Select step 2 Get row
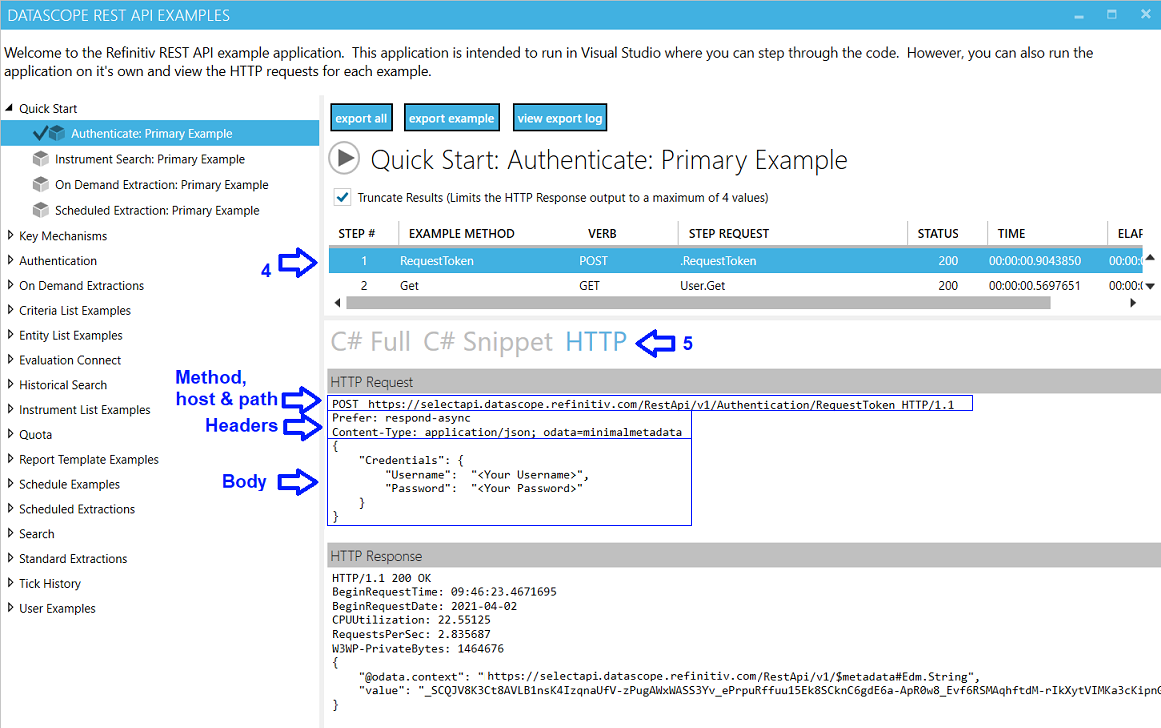 pos(736,285)
